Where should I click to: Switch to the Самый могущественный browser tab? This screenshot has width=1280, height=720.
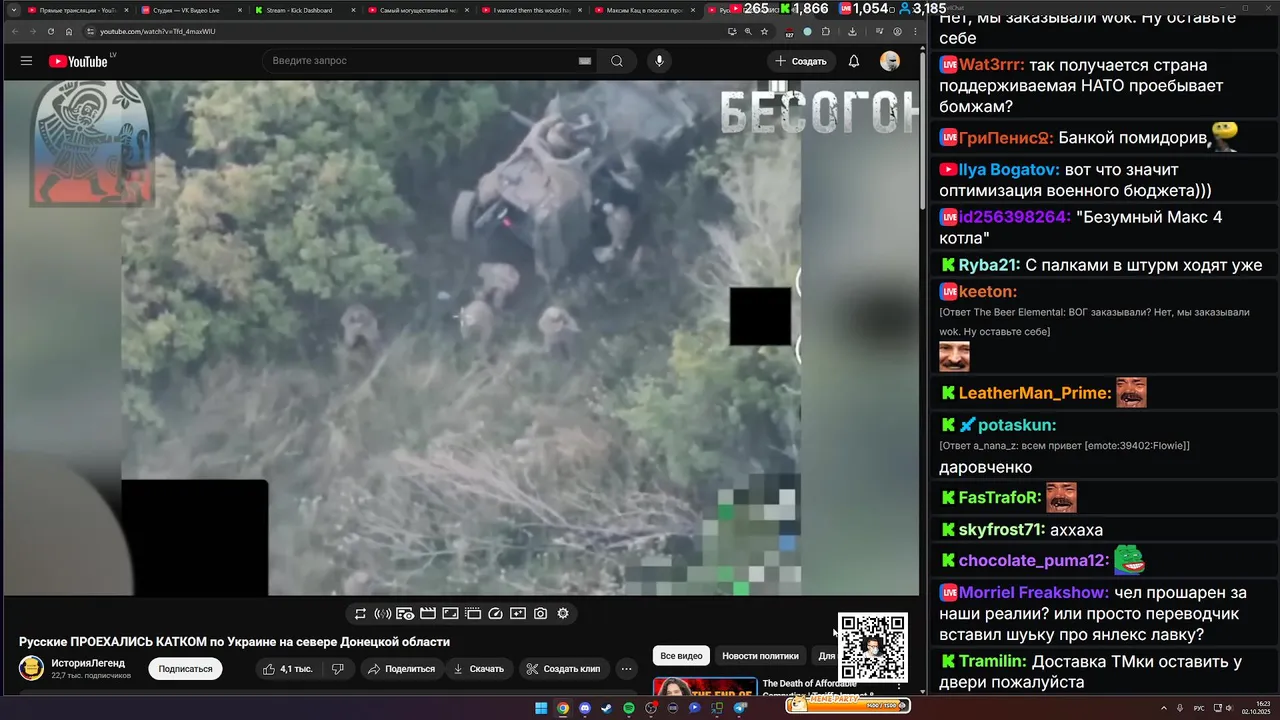[419, 10]
